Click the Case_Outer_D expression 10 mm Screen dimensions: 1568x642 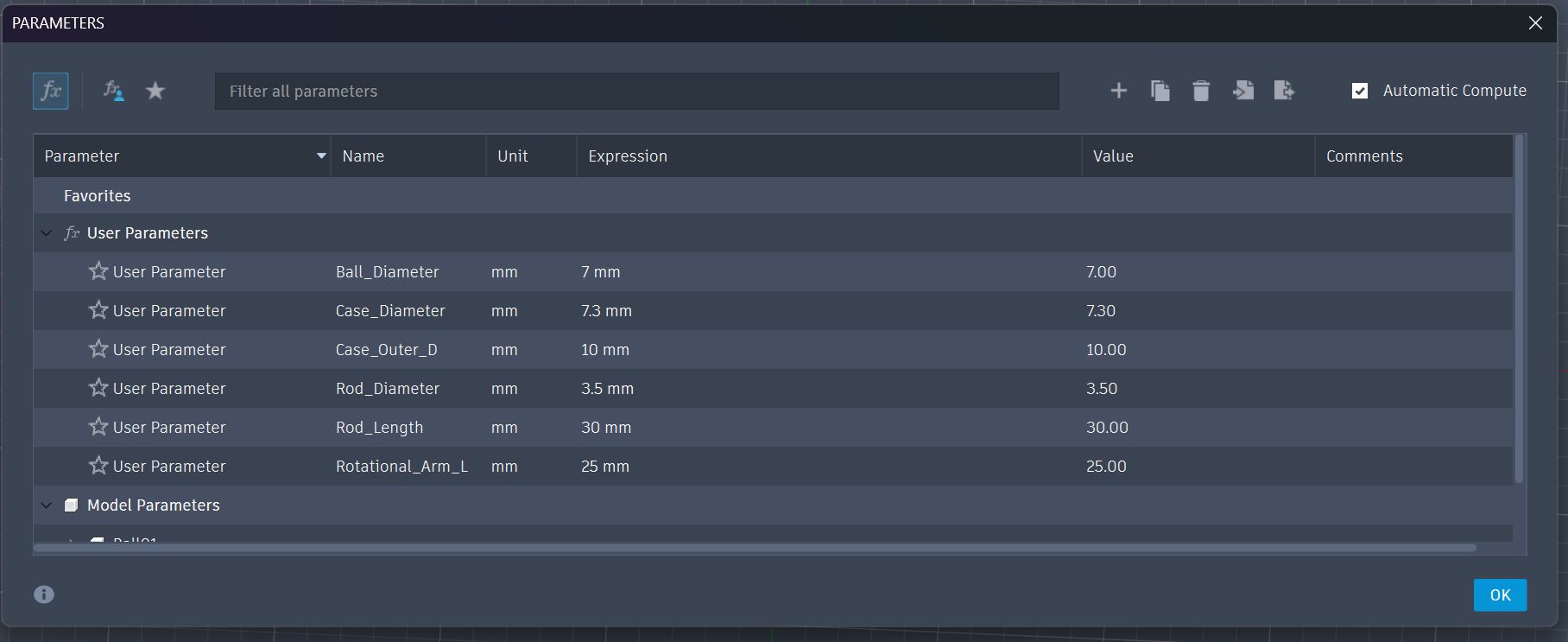[x=605, y=350]
